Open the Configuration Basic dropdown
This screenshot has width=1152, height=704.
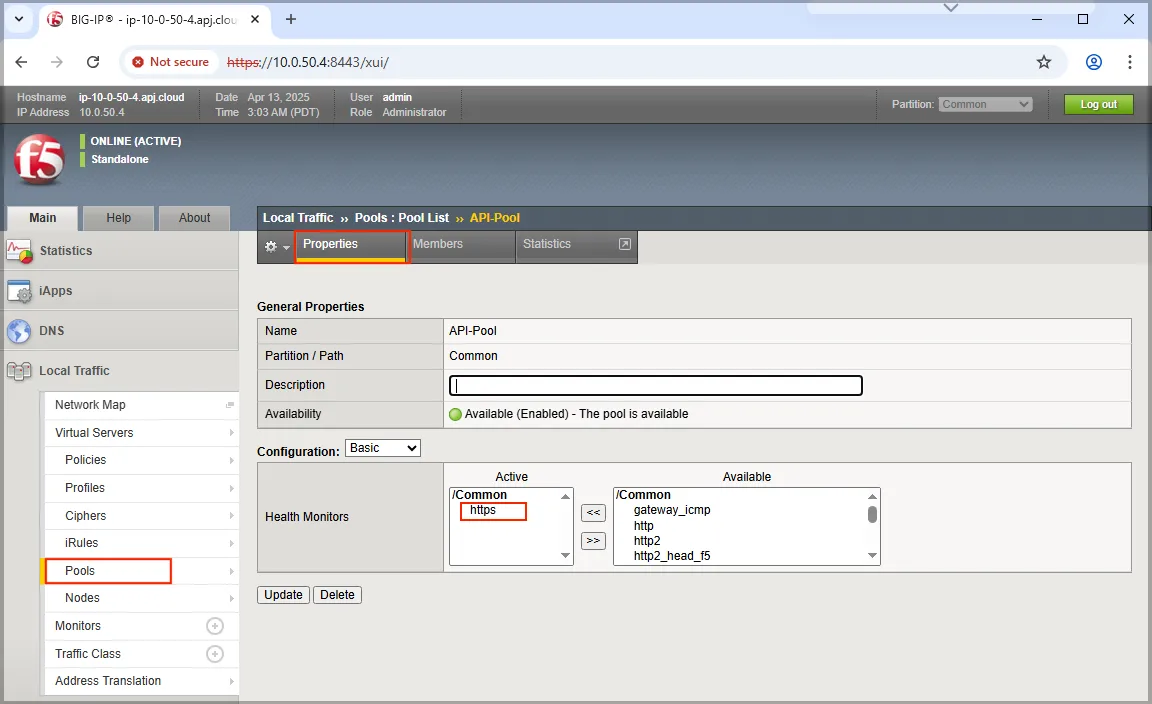pos(382,448)
